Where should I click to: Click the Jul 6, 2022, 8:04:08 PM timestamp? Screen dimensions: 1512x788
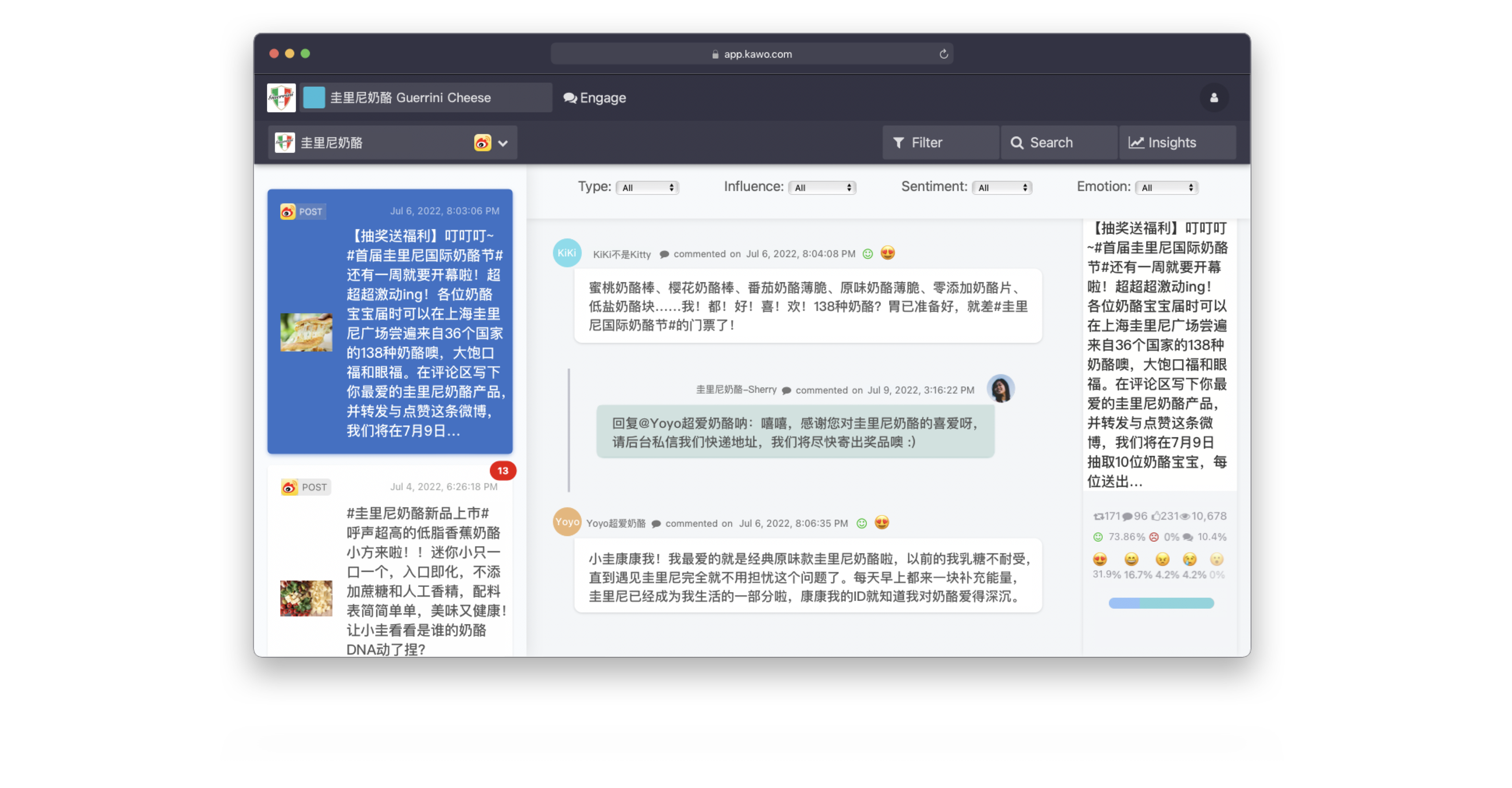[800, 254]
